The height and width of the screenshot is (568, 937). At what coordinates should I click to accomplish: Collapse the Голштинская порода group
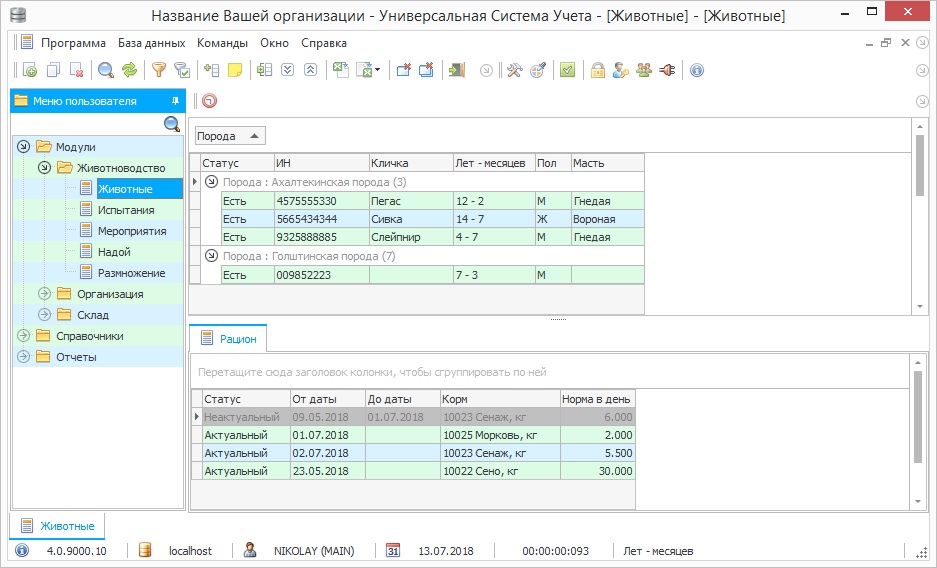(x=211, y=256)
